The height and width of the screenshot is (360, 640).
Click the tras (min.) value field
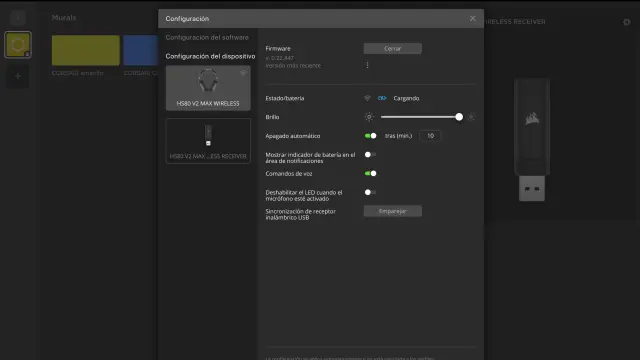coord(430,136)
